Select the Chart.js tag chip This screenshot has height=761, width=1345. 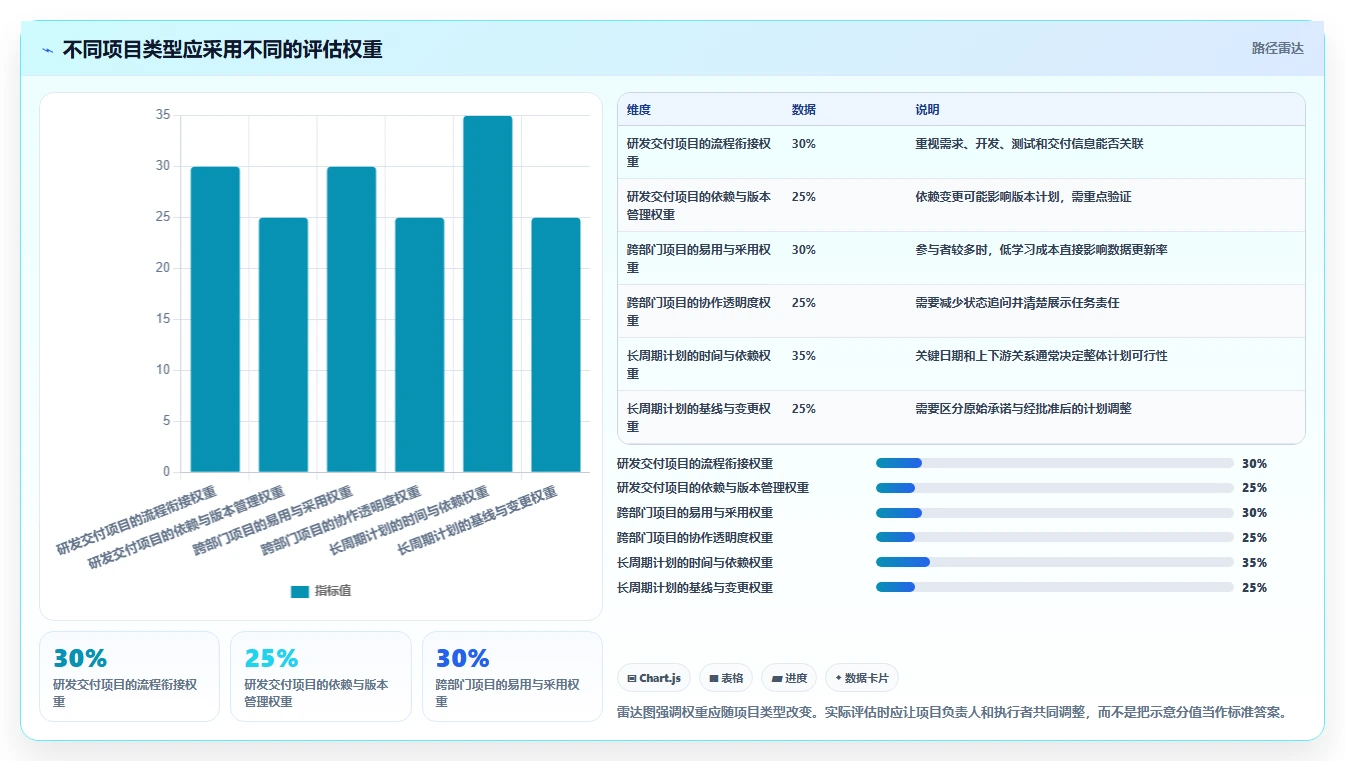[654, 678]
